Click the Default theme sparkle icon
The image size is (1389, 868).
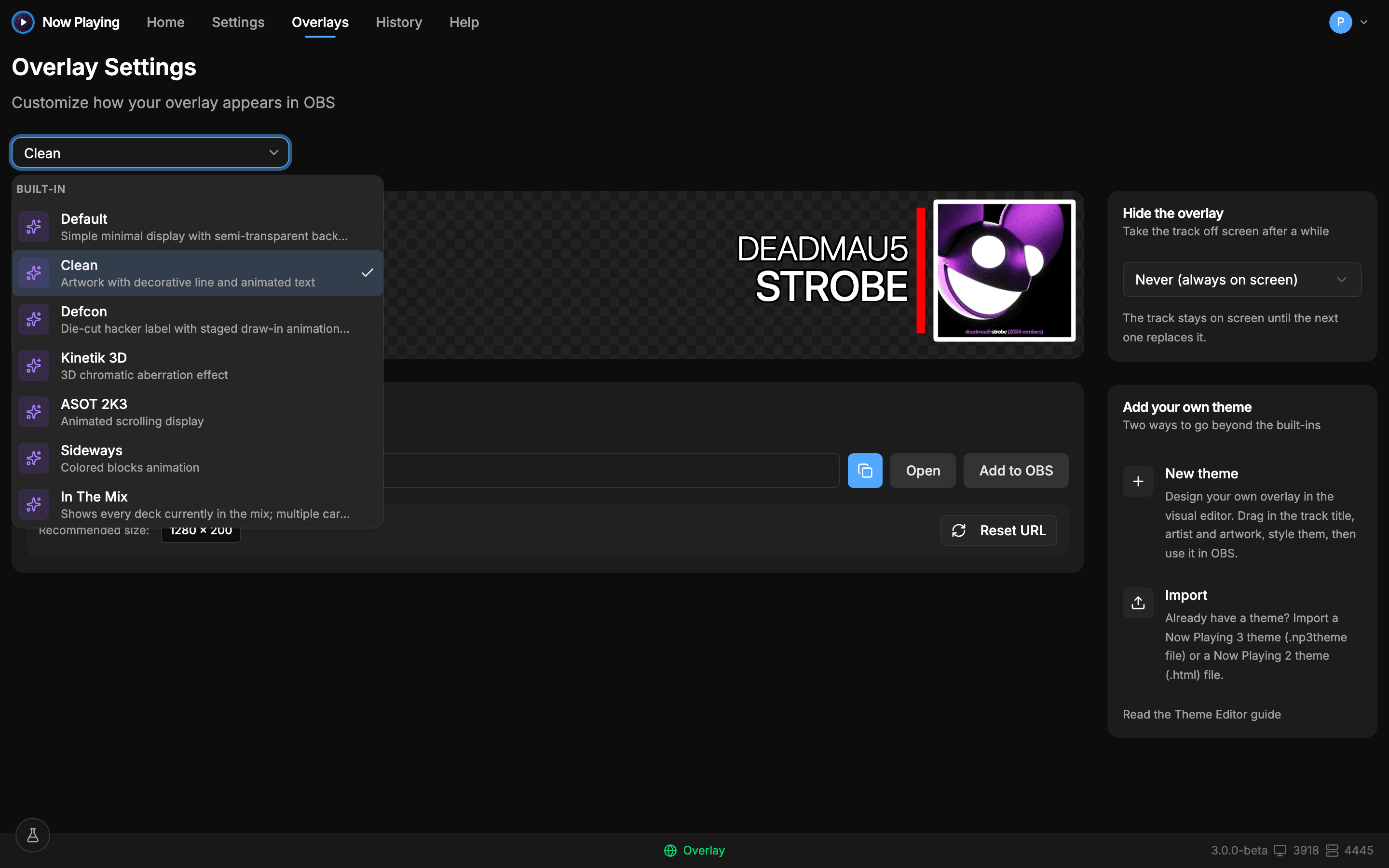[x=34, y=227]
